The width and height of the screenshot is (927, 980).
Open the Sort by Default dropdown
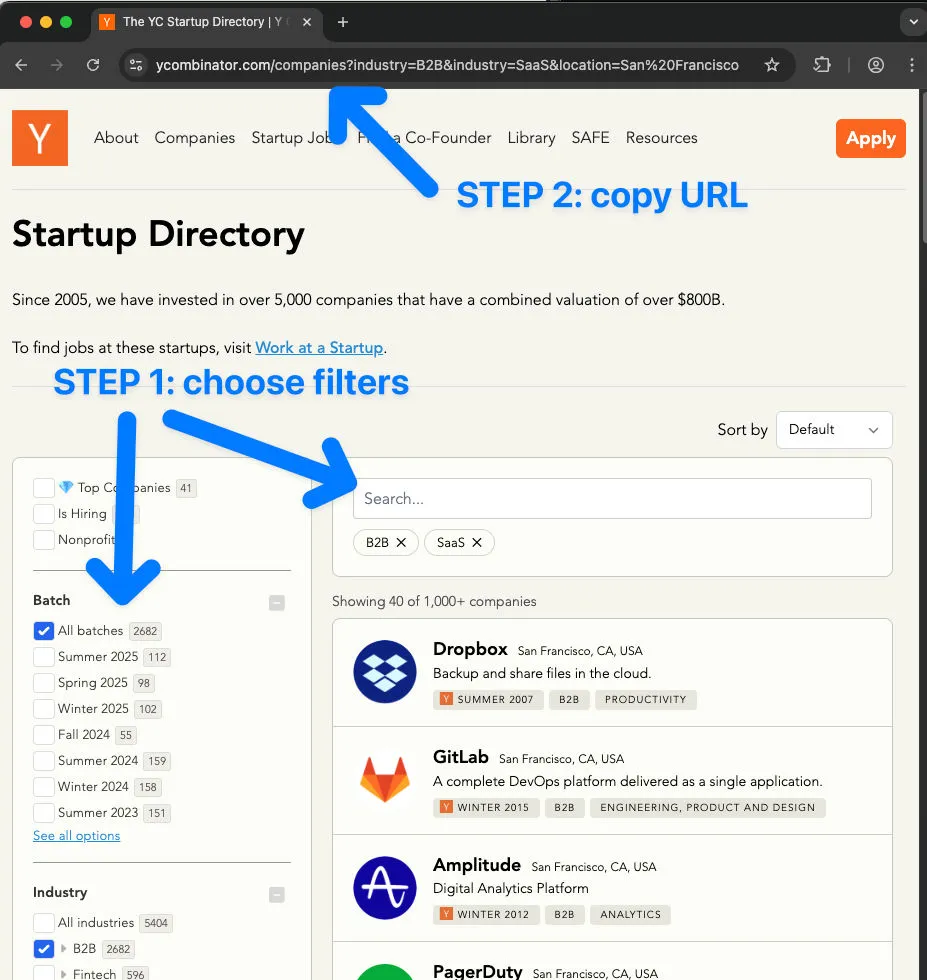(834, 430)
